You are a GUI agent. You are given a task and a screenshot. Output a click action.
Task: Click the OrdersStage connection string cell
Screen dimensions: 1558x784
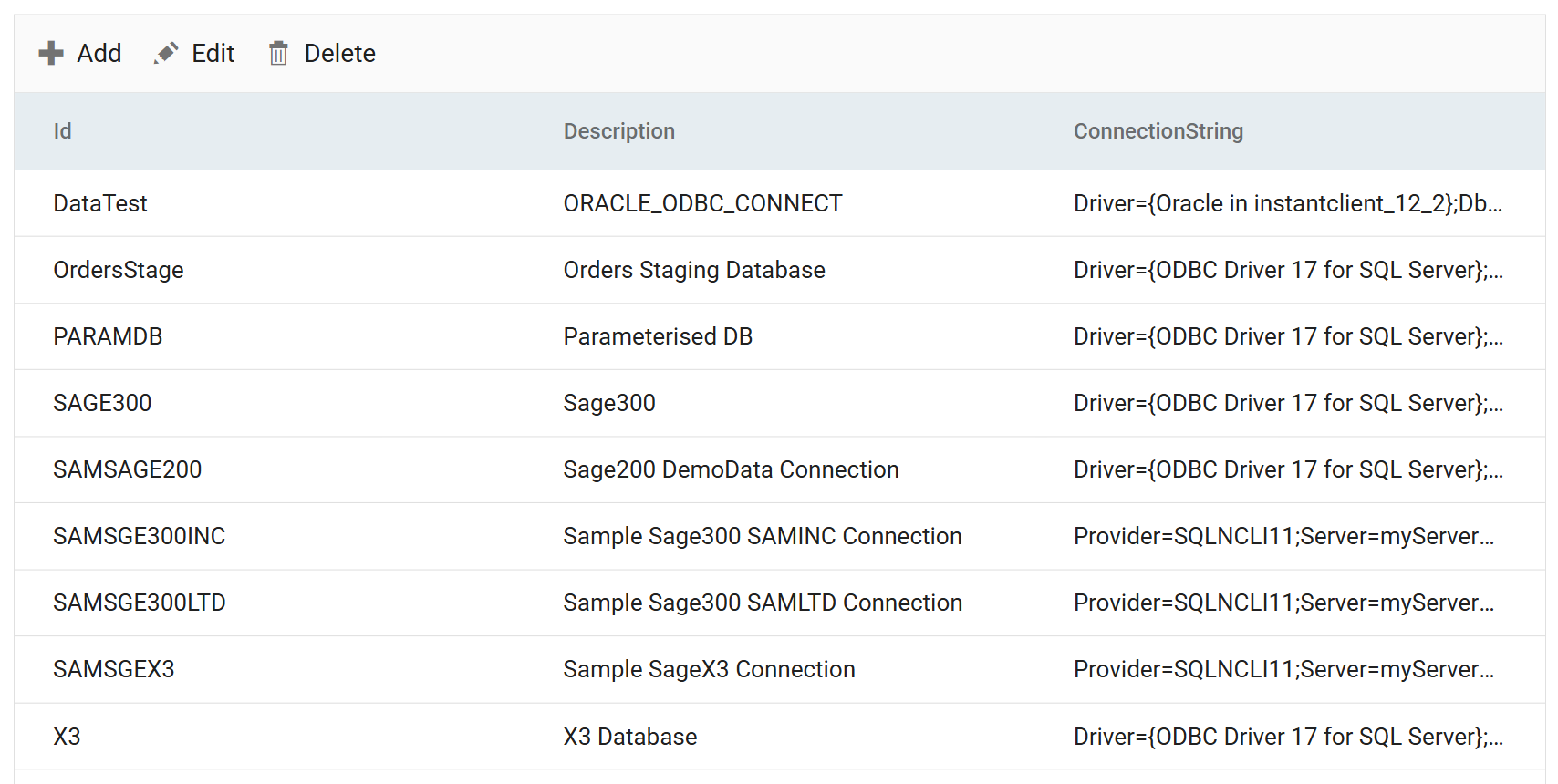(1288, 270)
